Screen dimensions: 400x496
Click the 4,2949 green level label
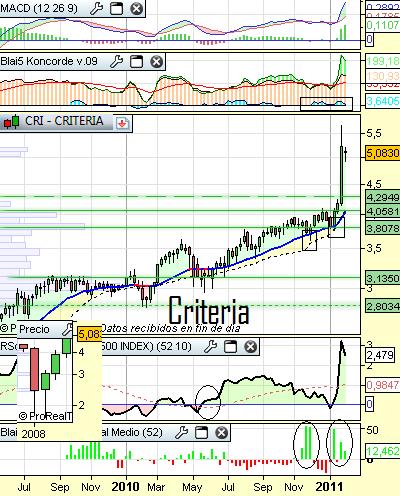[382, 198]
